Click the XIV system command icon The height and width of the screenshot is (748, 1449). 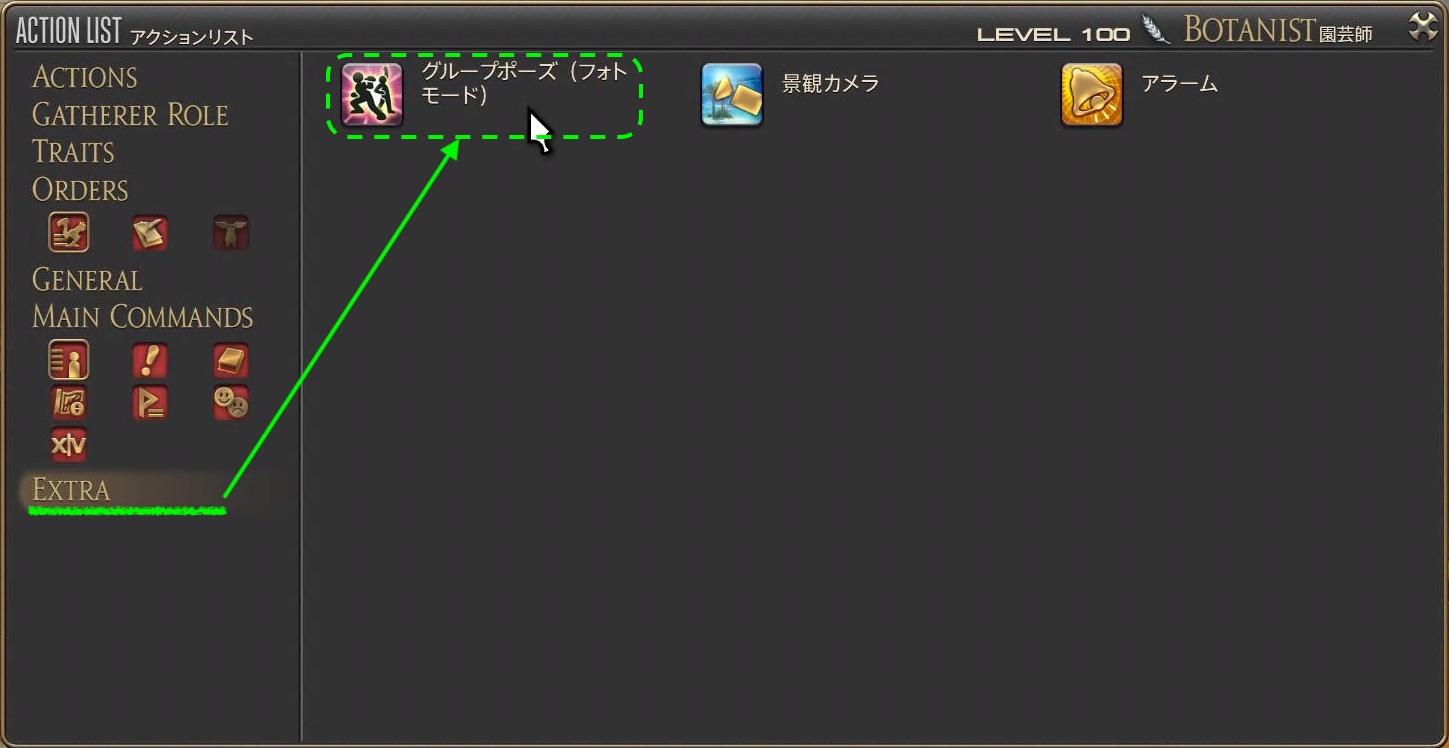[69, 446]
